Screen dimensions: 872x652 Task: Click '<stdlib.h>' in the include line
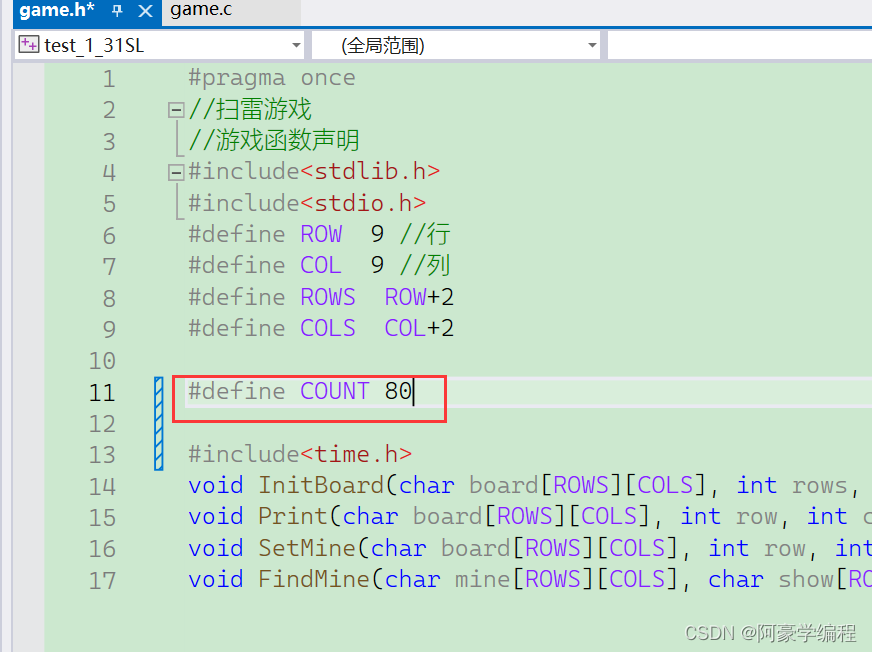pos(371,171)
